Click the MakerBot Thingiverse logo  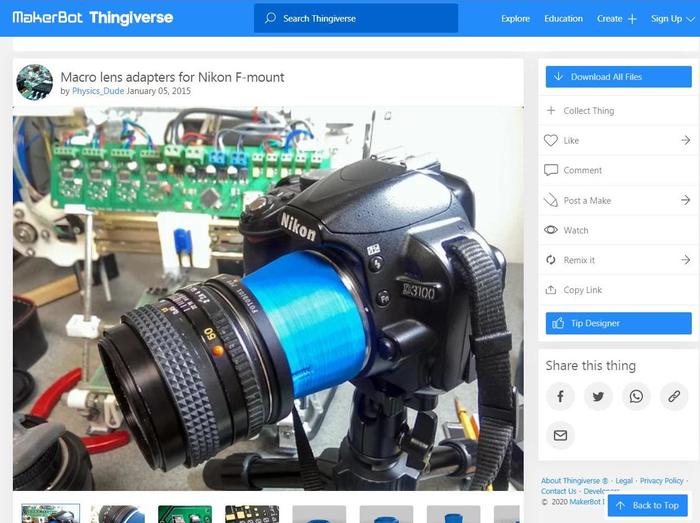coord(92,18)
